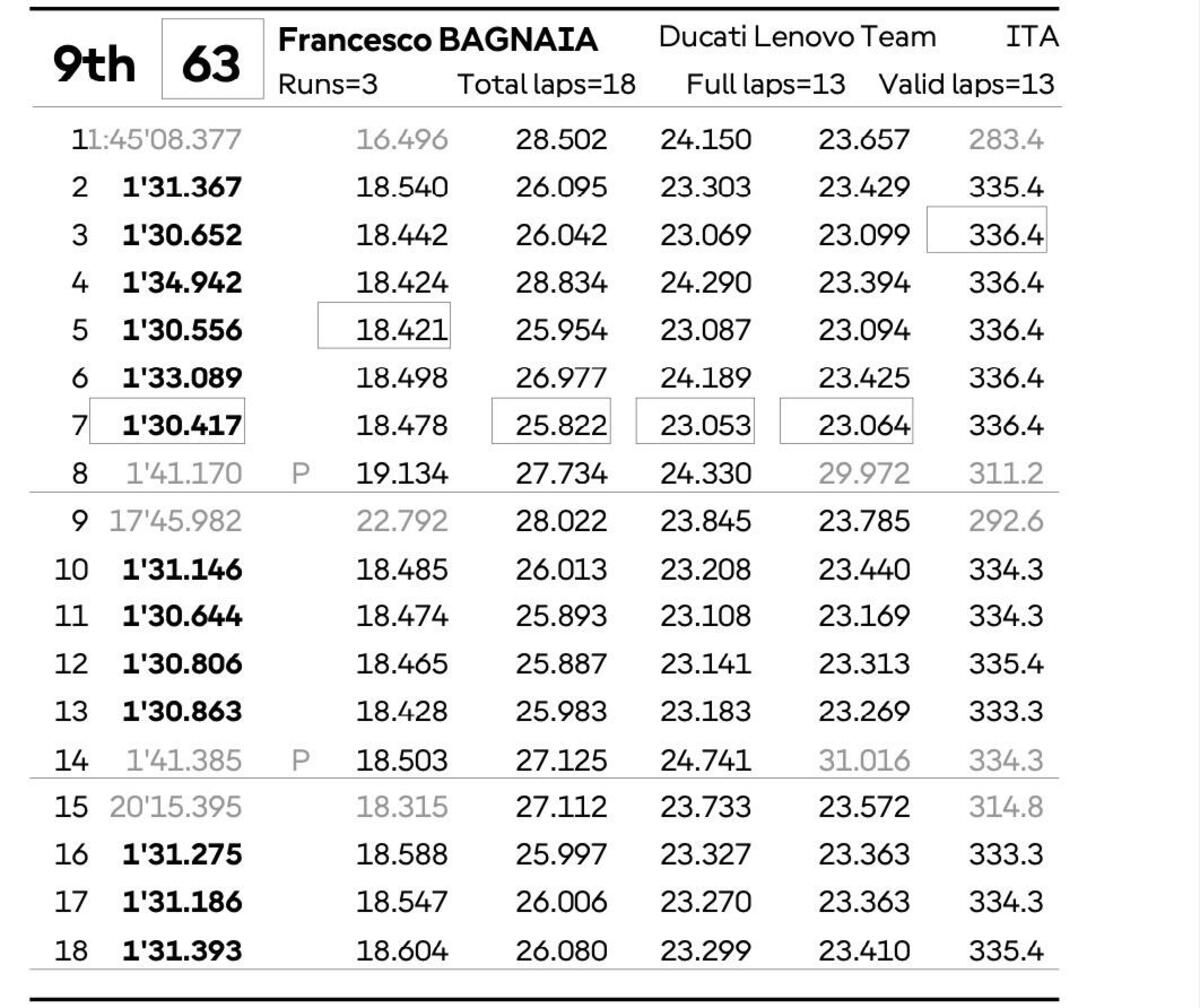
Task: Click the rider name Francesco BAGNAIA
Action: [437, 40]
